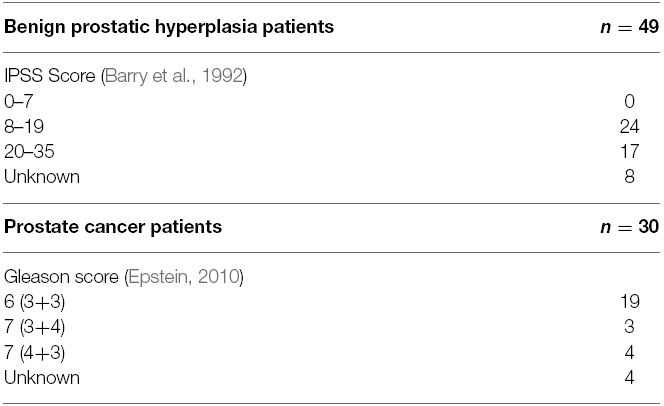Screen dimensions: 664x406
Task: Click the value 3 for Gleason 3+4
Action: point(629,327)
